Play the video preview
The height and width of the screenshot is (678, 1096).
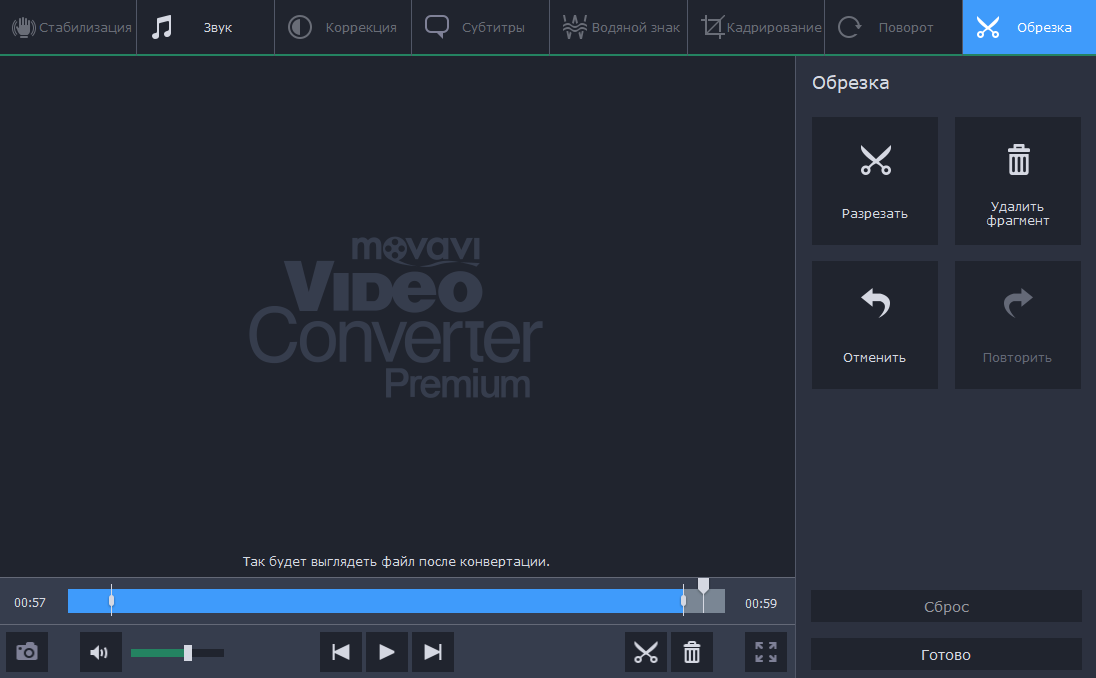(387, 652)
